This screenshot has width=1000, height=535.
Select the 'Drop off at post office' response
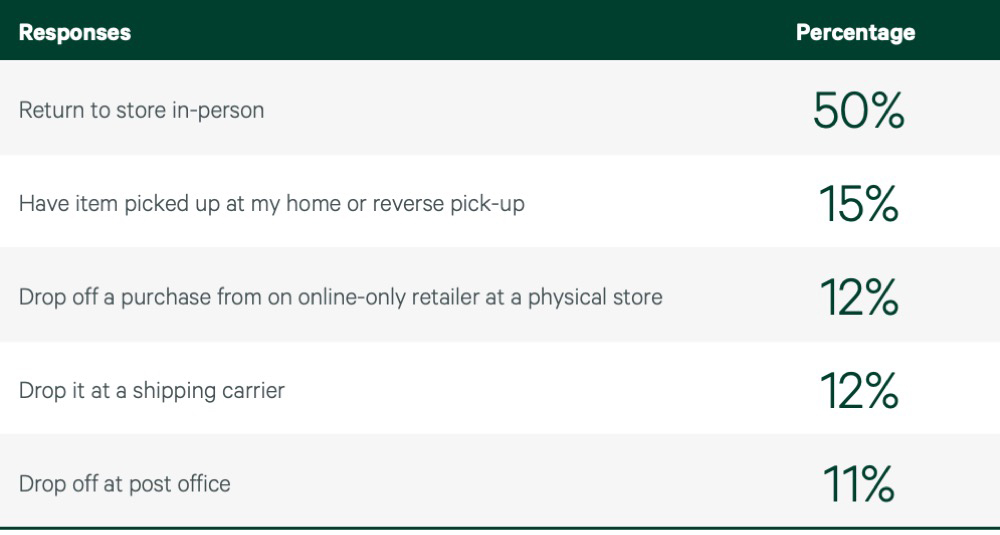124,484
